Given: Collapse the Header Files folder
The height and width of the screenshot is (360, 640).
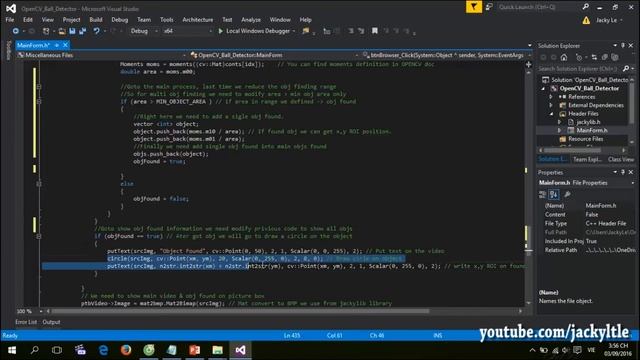Looking at the screenshot, I should 551,114.
